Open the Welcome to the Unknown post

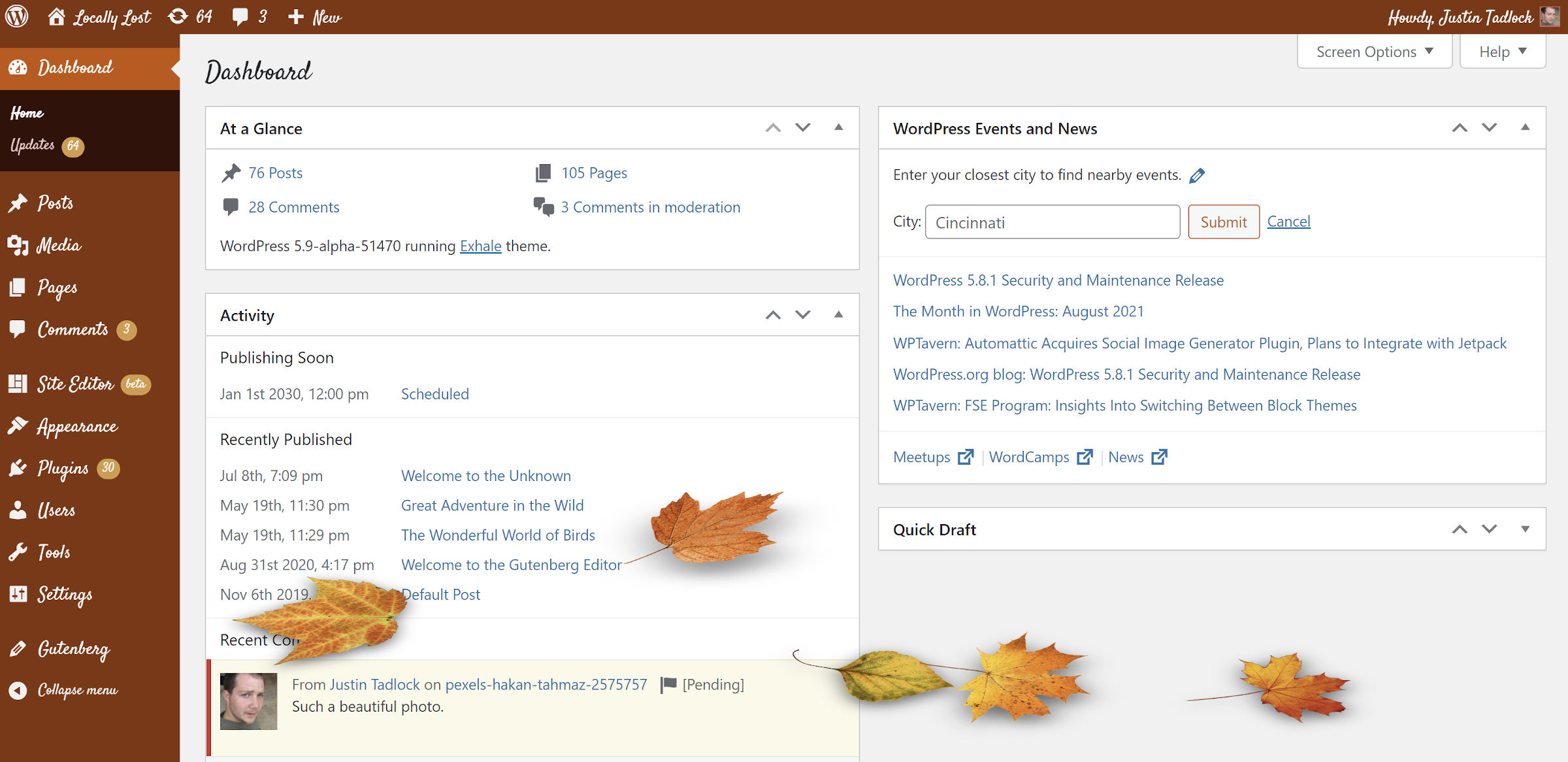tap(486, 475)
